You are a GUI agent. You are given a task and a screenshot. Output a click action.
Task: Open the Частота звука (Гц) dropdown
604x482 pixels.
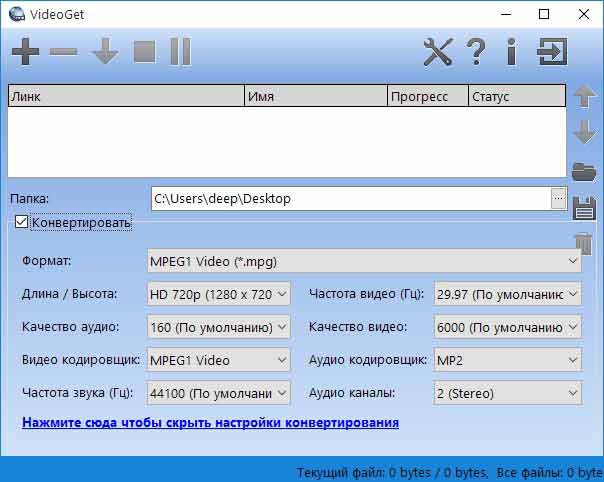(x=218, y=393)
